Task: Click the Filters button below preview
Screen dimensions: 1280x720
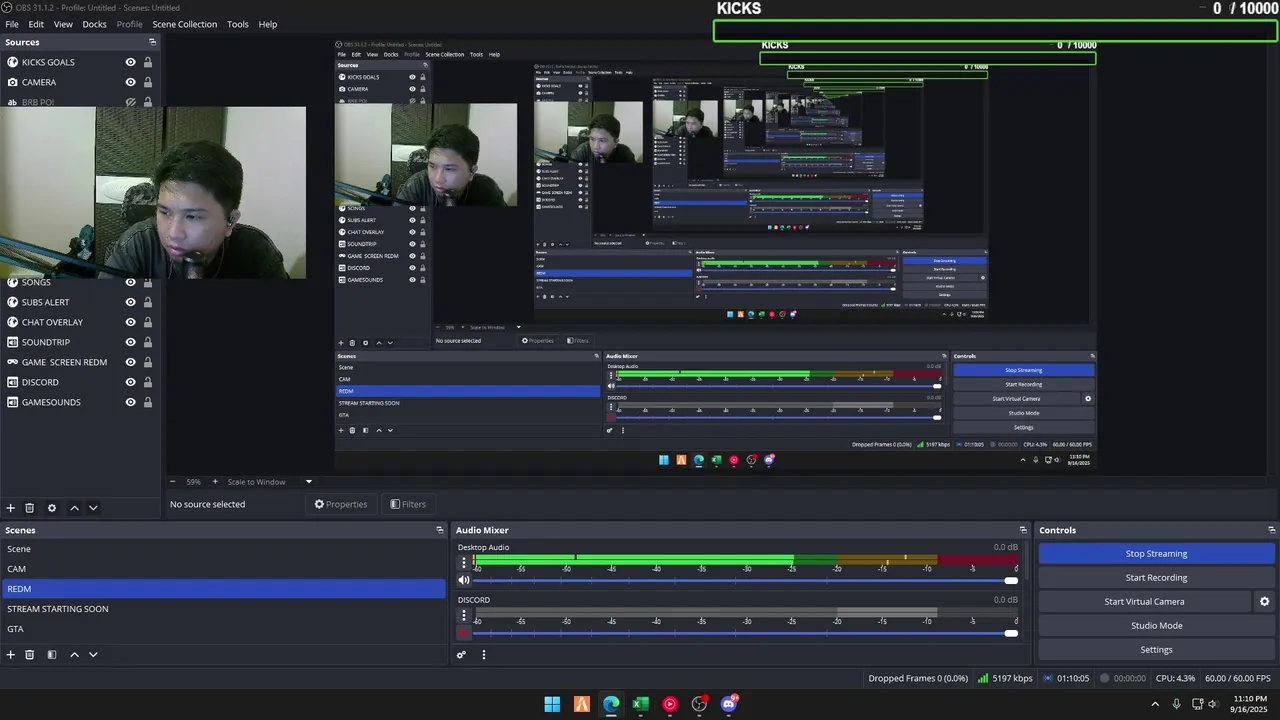Action: pyautogui.click(x=408, y=504)
